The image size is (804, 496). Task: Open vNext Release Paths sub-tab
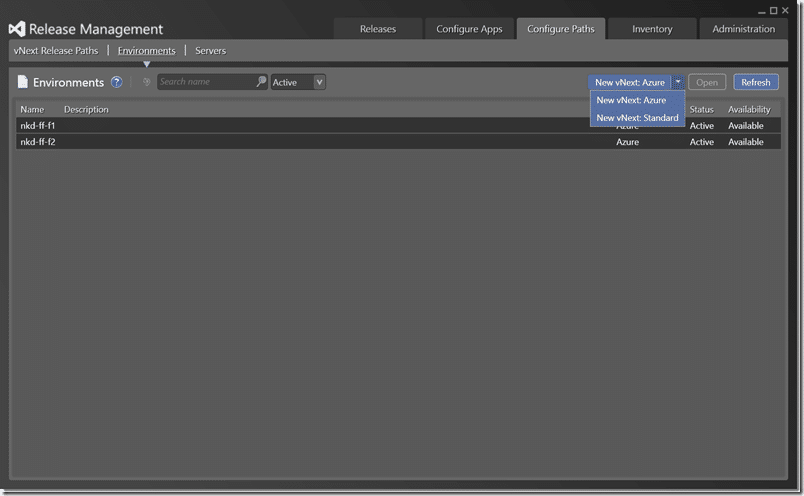point(56,51)
